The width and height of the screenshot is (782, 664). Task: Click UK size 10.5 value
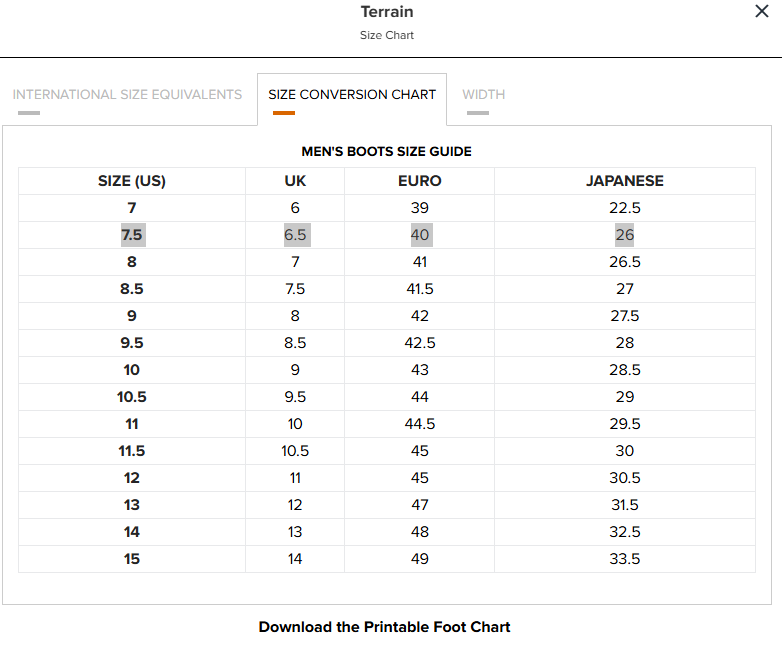(x=295, y=451)
